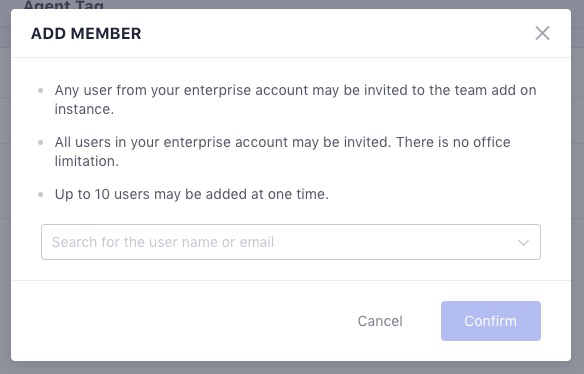Image resolution: width=584 pixels, height=374 pixels.
Task: Cancel adding a member
Action: click(380, 321)
